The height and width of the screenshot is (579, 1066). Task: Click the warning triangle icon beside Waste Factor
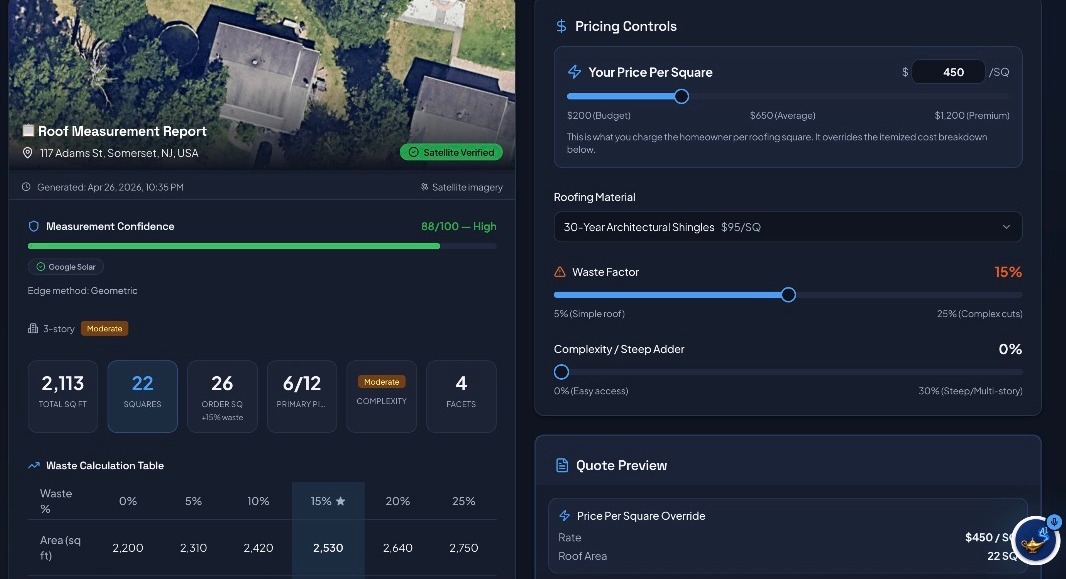coord(560,272)
